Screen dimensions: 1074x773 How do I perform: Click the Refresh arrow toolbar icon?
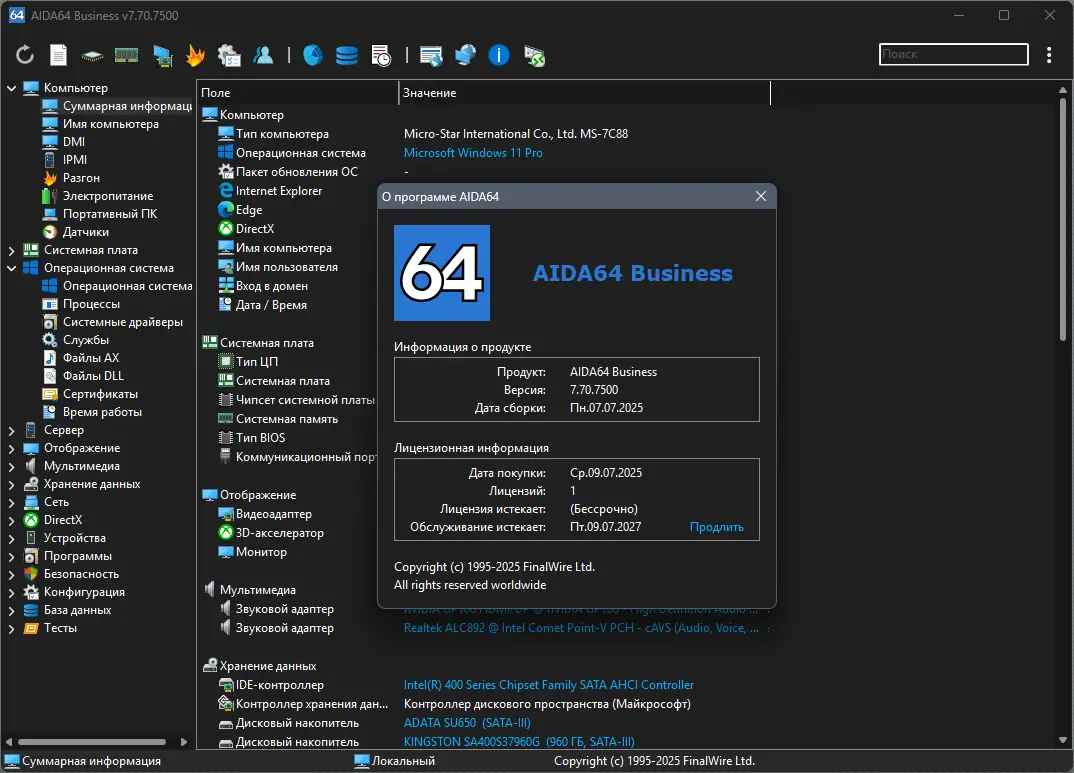click(25, 55)
